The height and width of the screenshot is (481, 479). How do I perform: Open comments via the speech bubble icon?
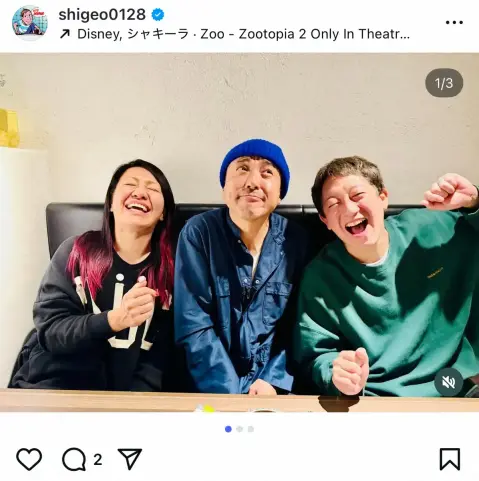[74, 459]
